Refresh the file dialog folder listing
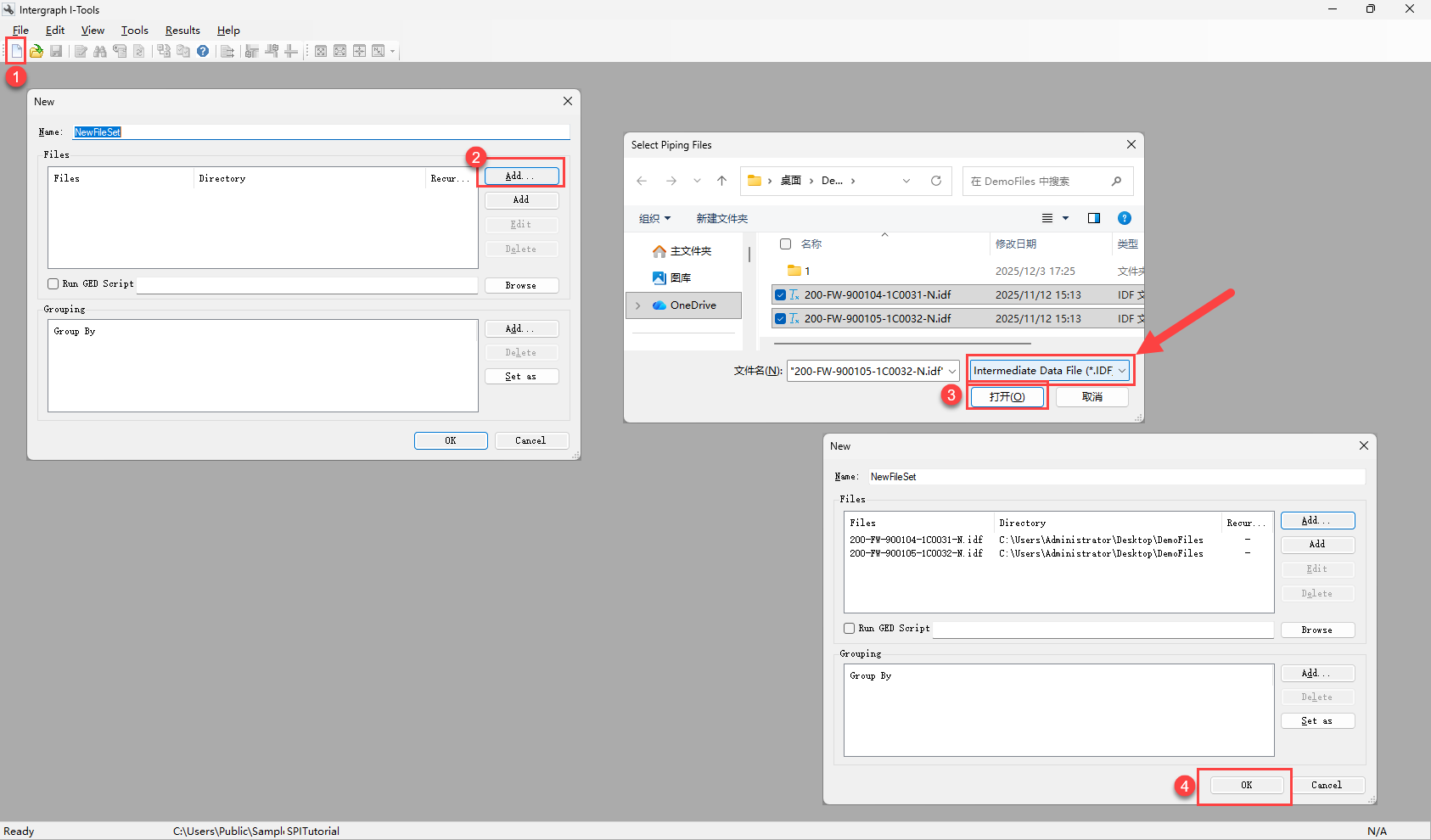 click(x=936, y=181)
